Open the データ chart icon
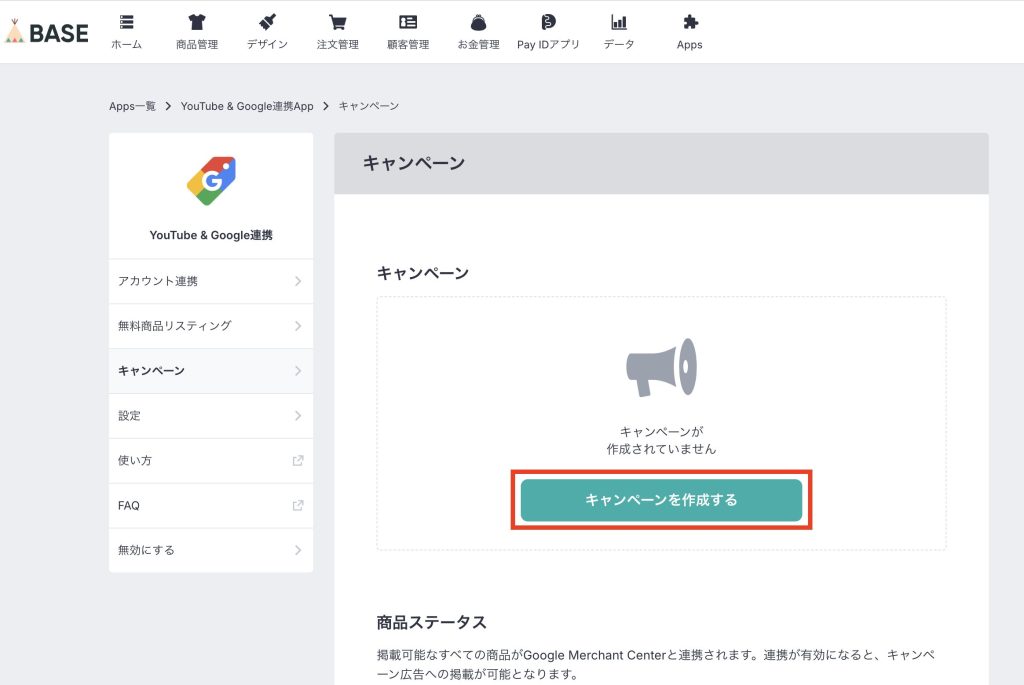Screen dimensions: 1024x685 click(619, 23)
